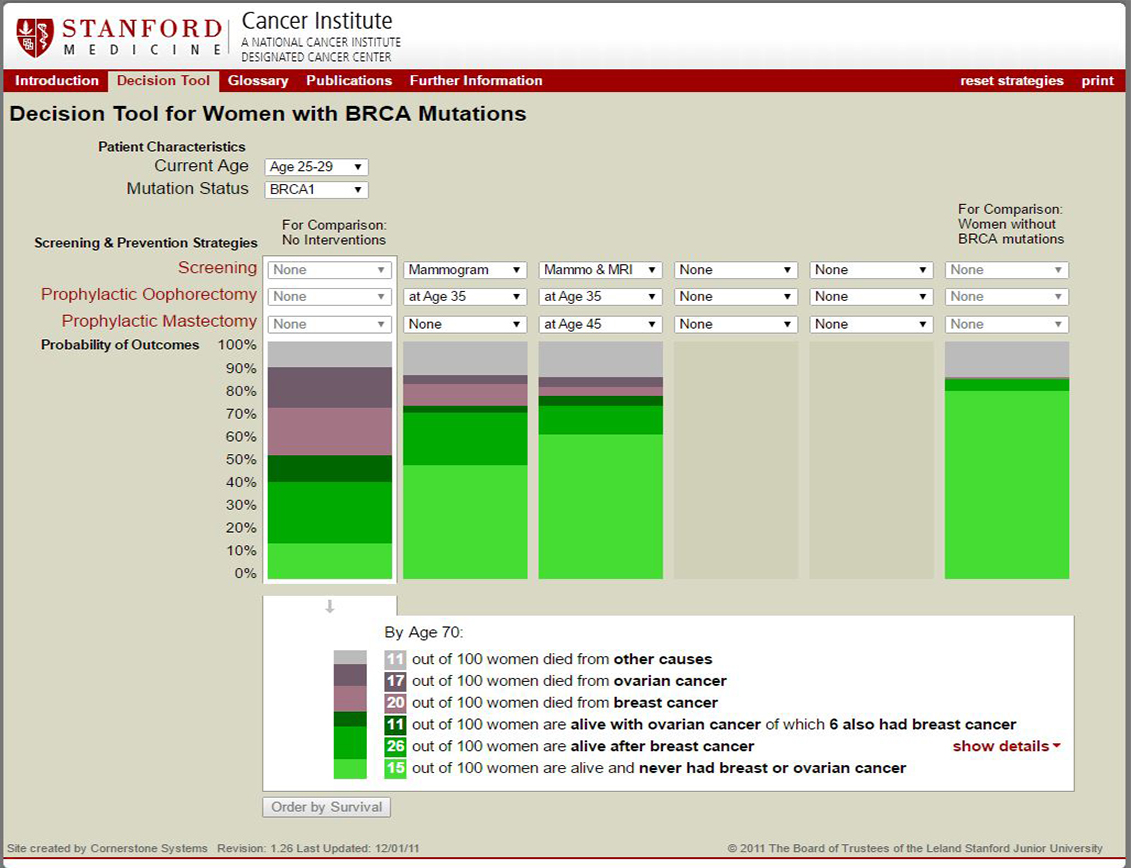
Task: Select the Women without BRCA mutations outcome bar
Action: click(x=1007, y=460)
